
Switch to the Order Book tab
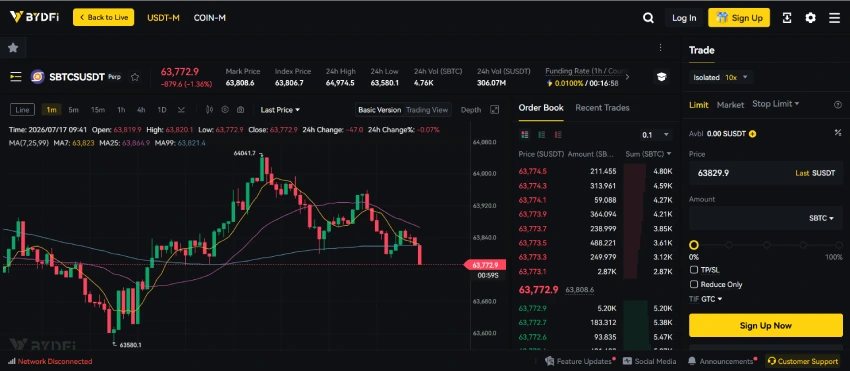(x=541, y=107)
